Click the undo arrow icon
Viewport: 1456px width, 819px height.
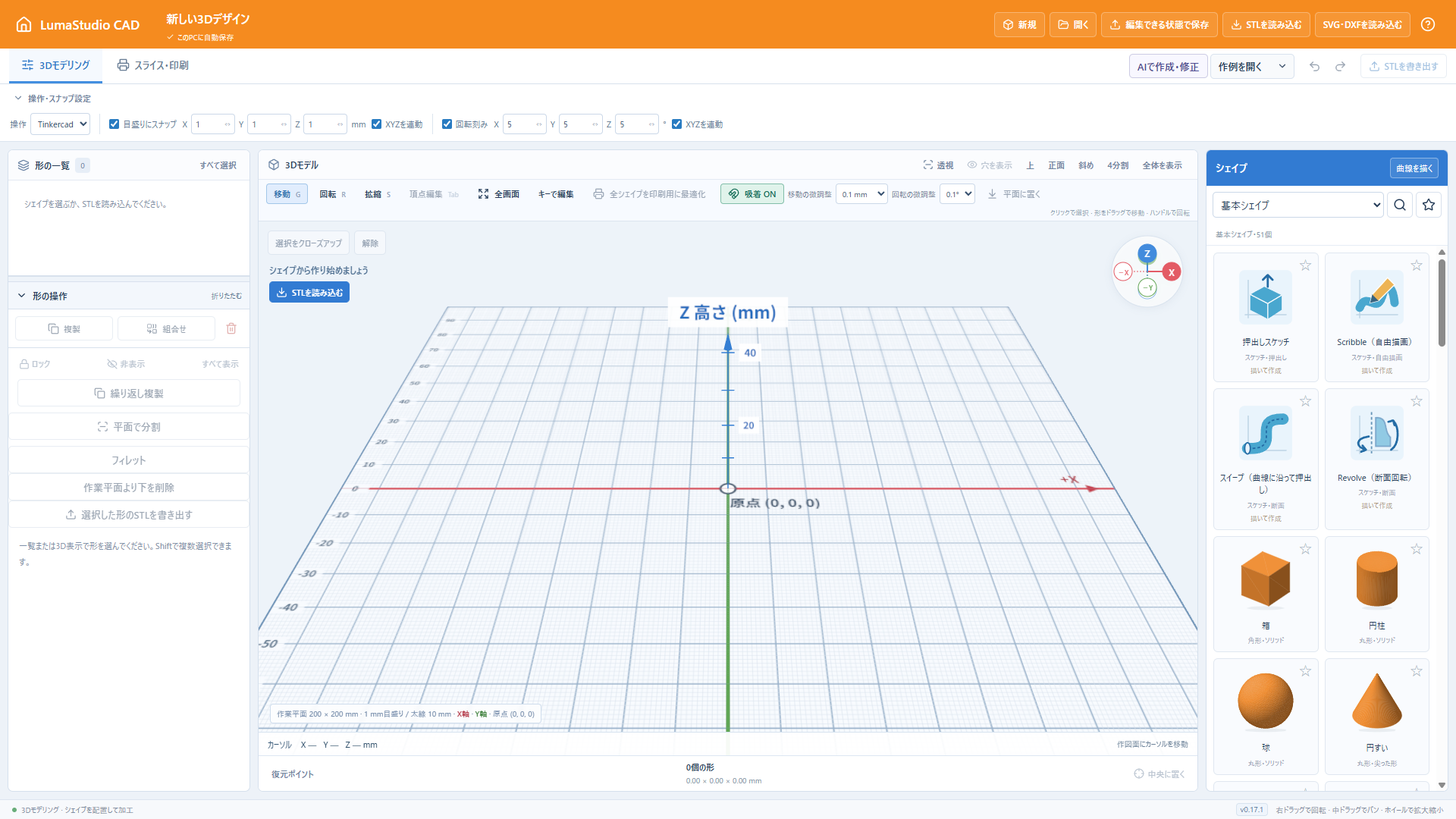(x=1314, y=67)
